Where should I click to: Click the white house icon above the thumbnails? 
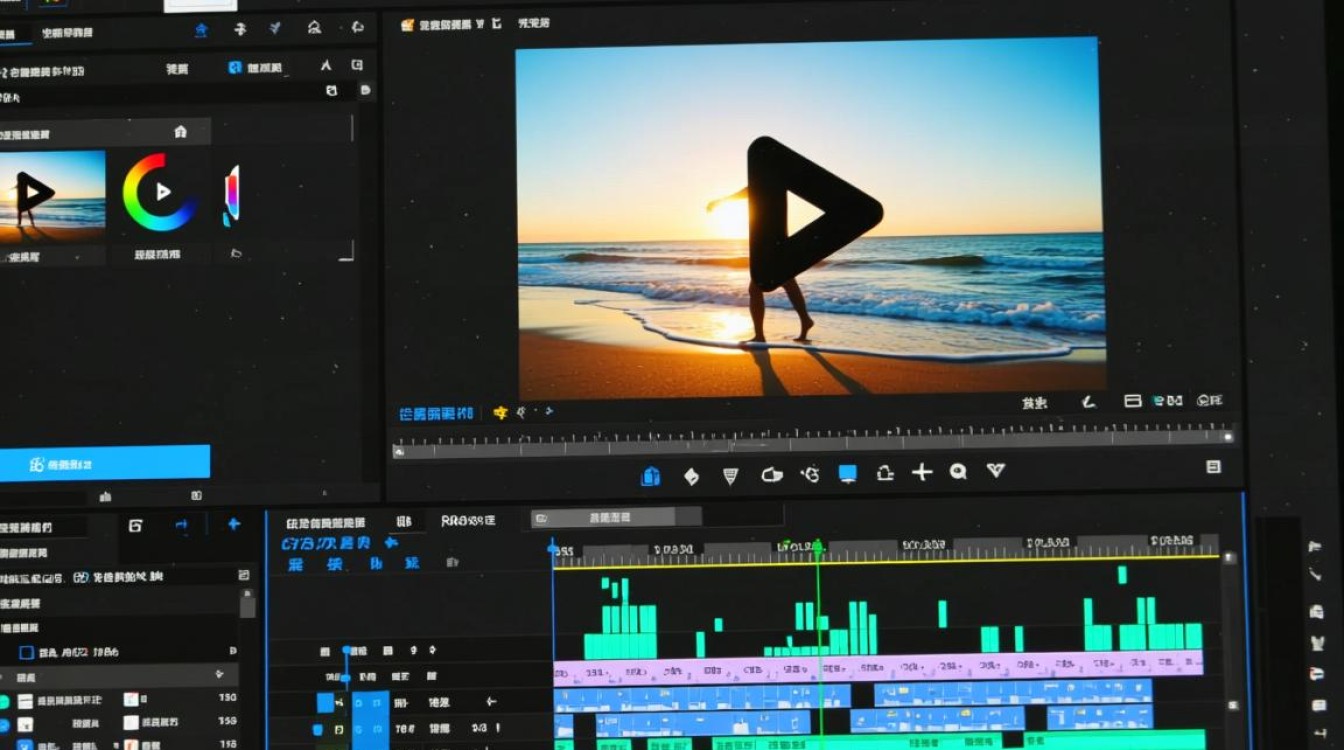coord(180,131)
